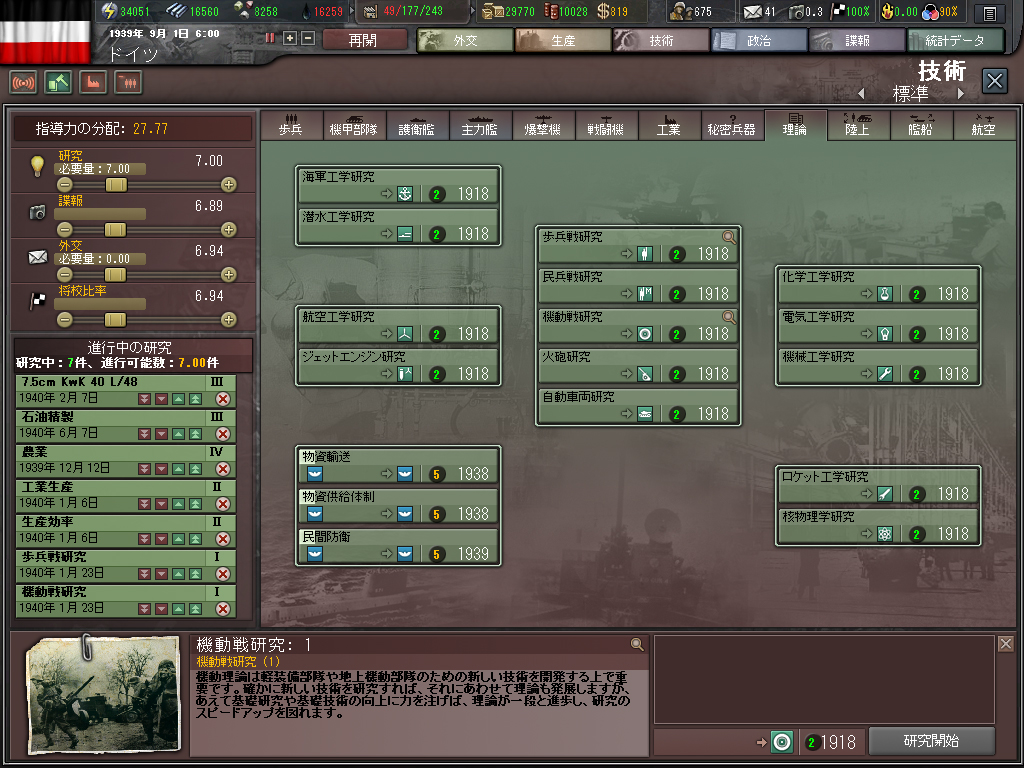This screenshot has width=1024, height=768.
Task: Open the 秘密兵器 tech tab
Action: 731,127
